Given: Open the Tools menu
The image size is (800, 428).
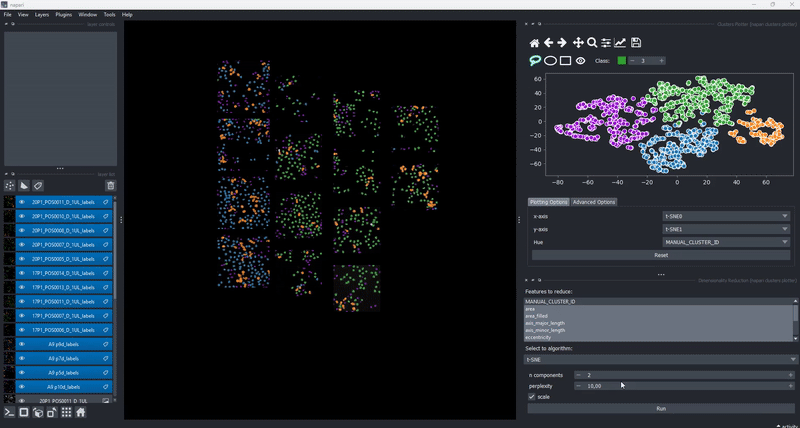Looking at the screenshot, I should (109, 15).
